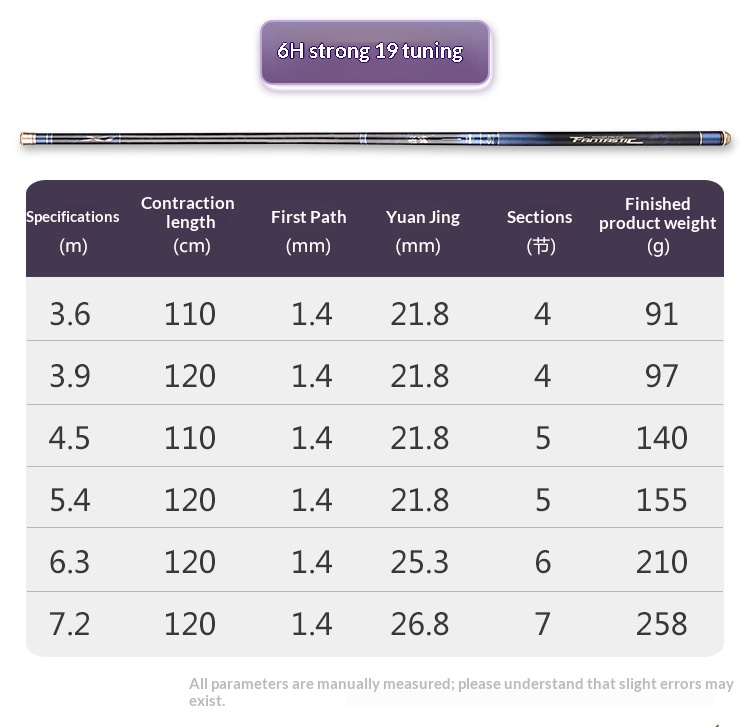Click the "First Path (mm)" header
Image resolution: width=750 pixels, height=727 pixels.
point(308,230)
